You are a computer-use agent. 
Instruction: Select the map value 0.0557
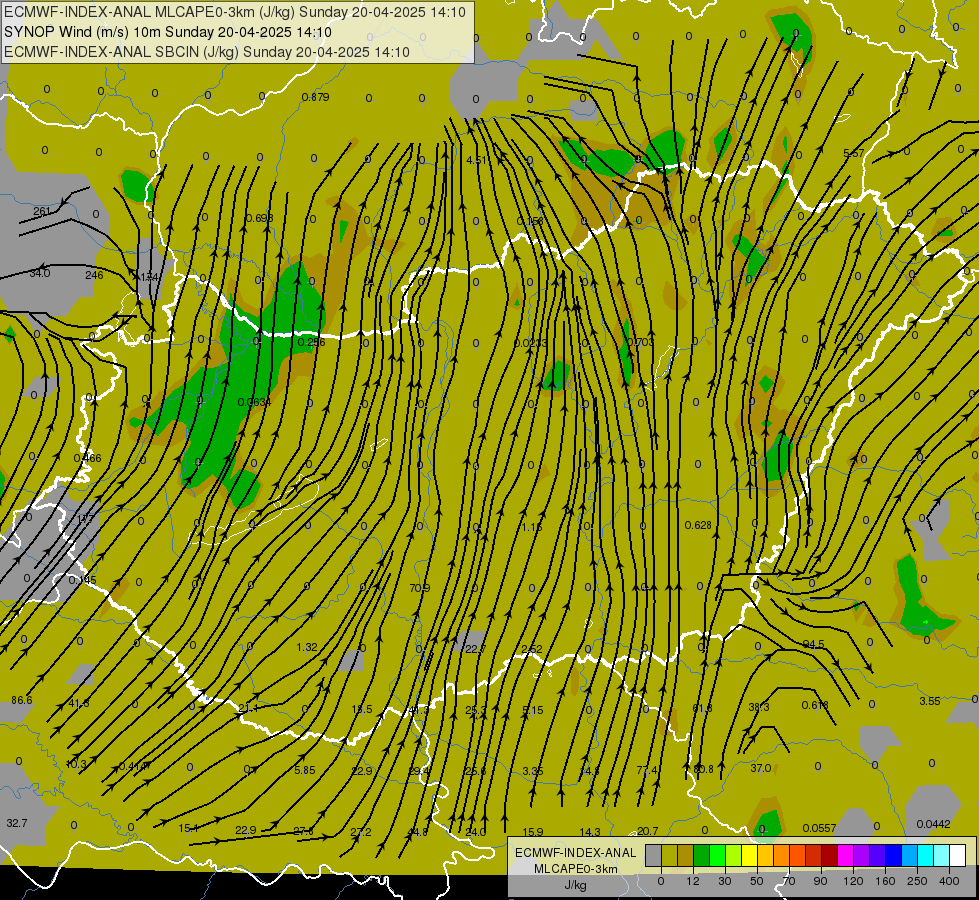tap(819, 828)
